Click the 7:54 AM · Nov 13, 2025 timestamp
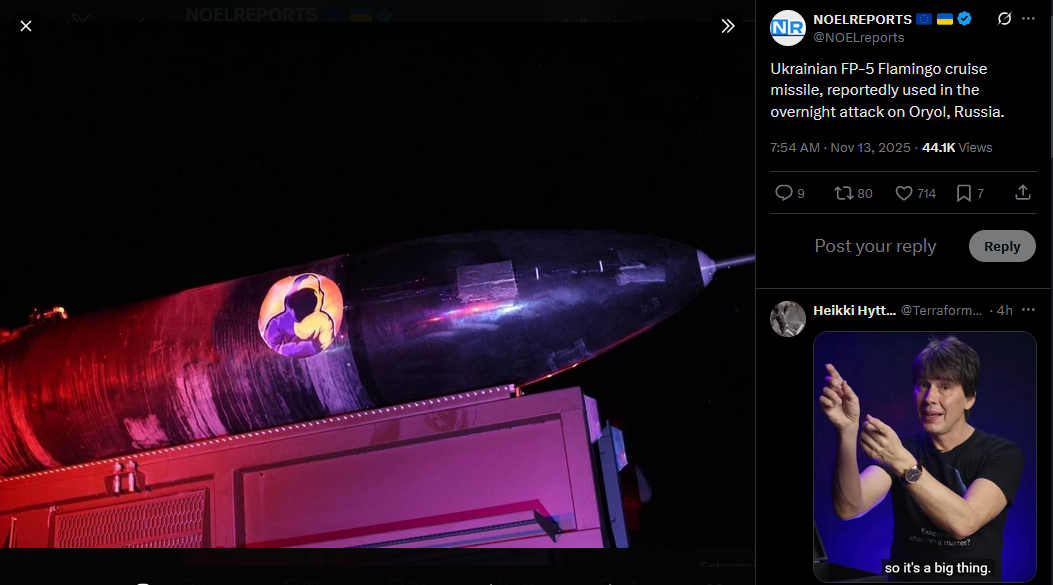1053x585 pixels. pyautogui.click(x=840, y=148)
